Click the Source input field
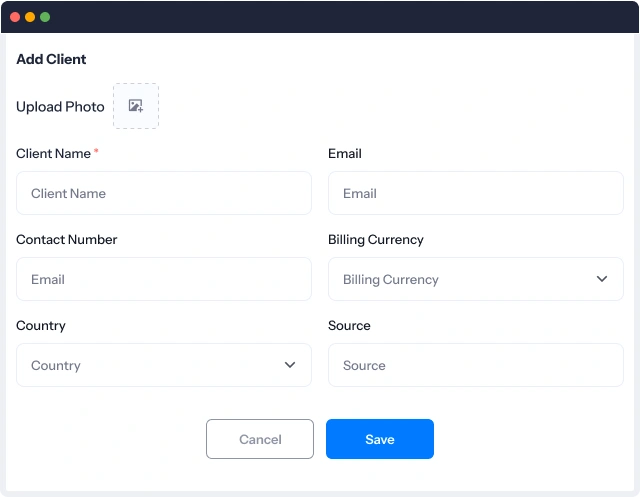Viewport: 640px width, 497px height. tap(476, 365)
